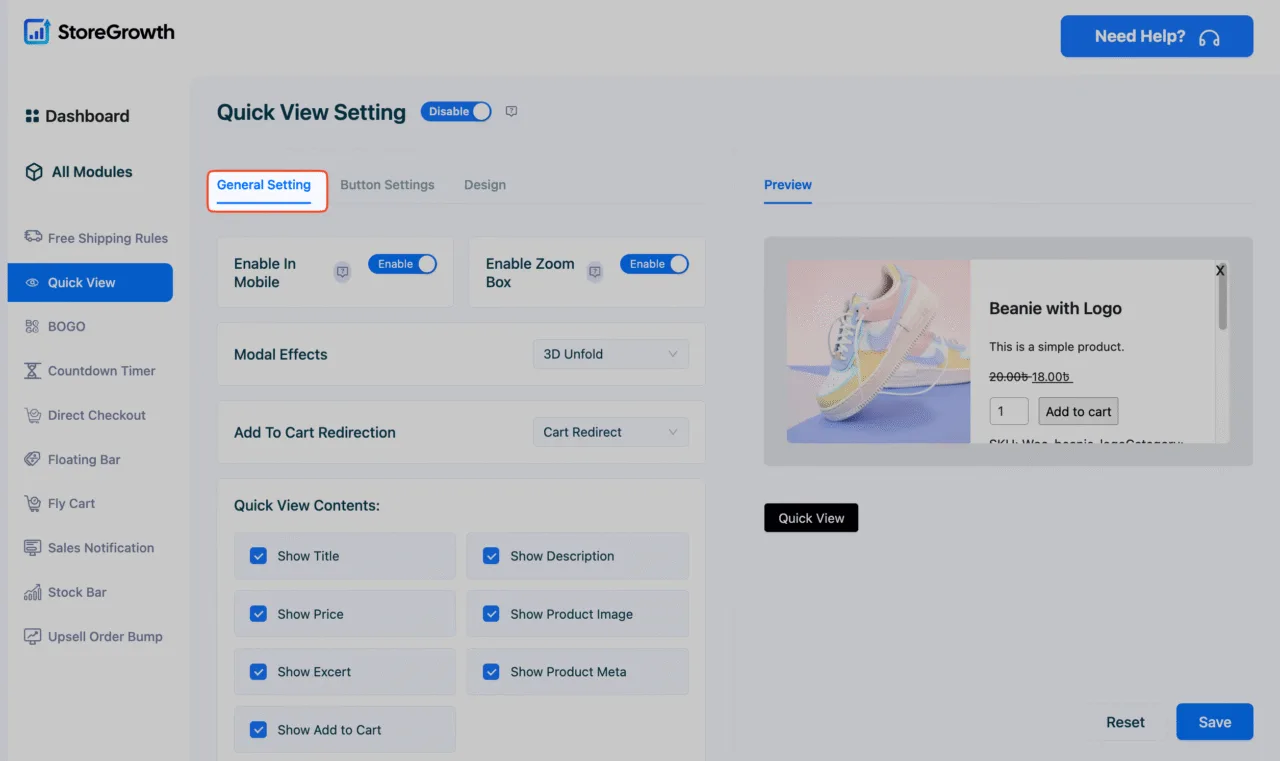Open All Modules from the sidebar
1280x761 pixels.
(x=79, y=172)
